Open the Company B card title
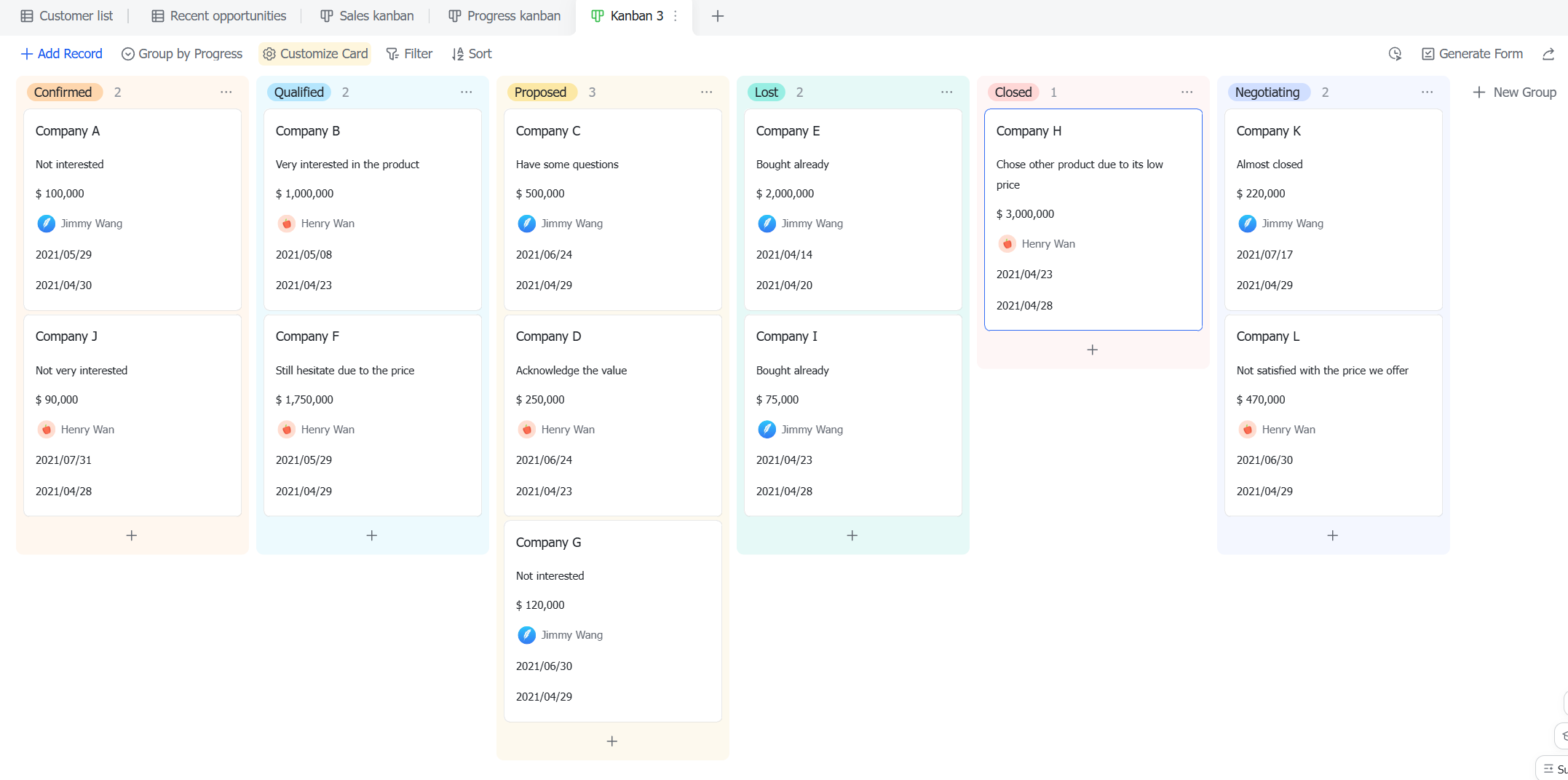Viewport: 1568px width, 780px height. pos(308,131)
